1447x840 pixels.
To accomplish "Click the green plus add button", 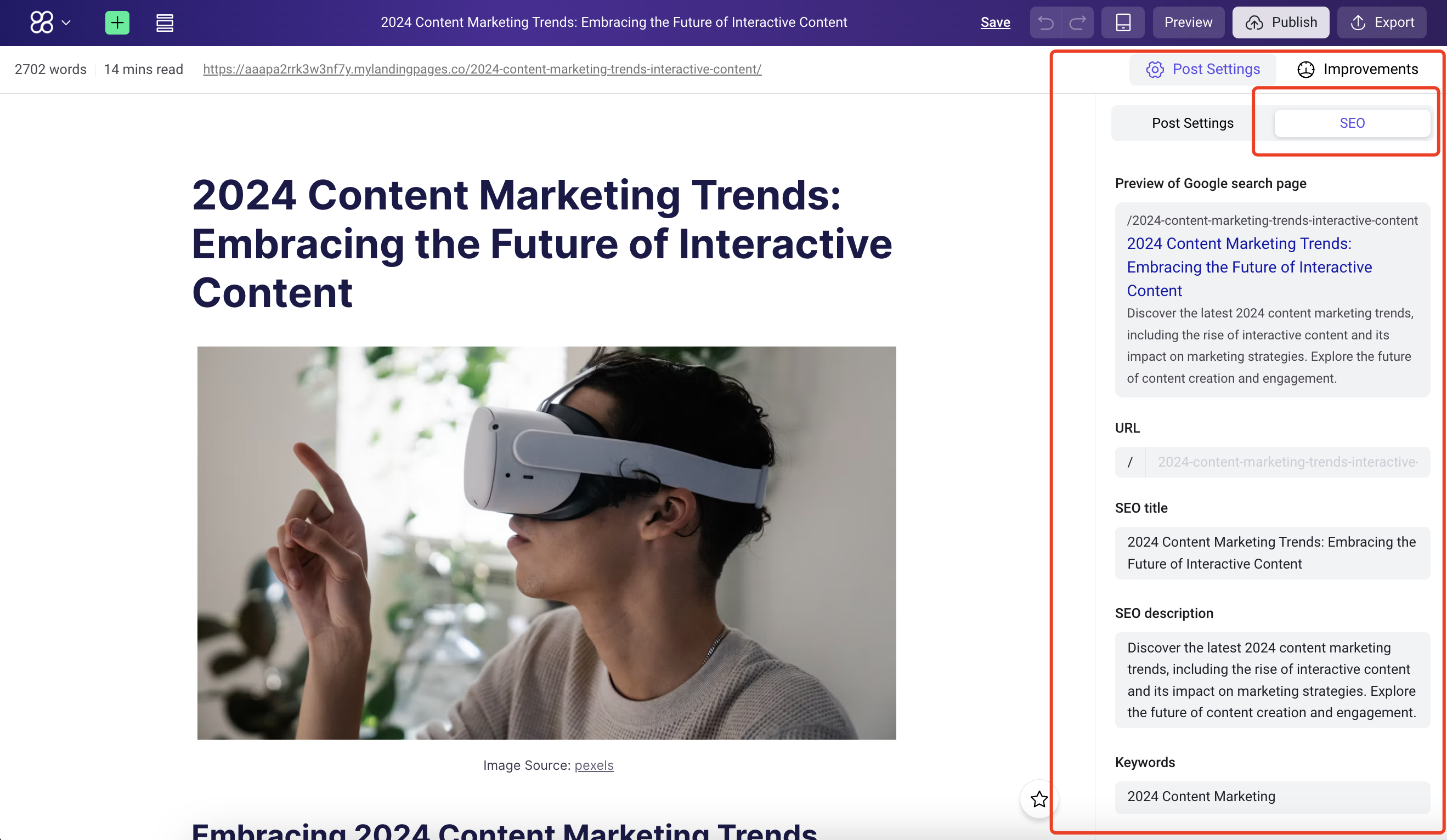I will coord(117,22).
